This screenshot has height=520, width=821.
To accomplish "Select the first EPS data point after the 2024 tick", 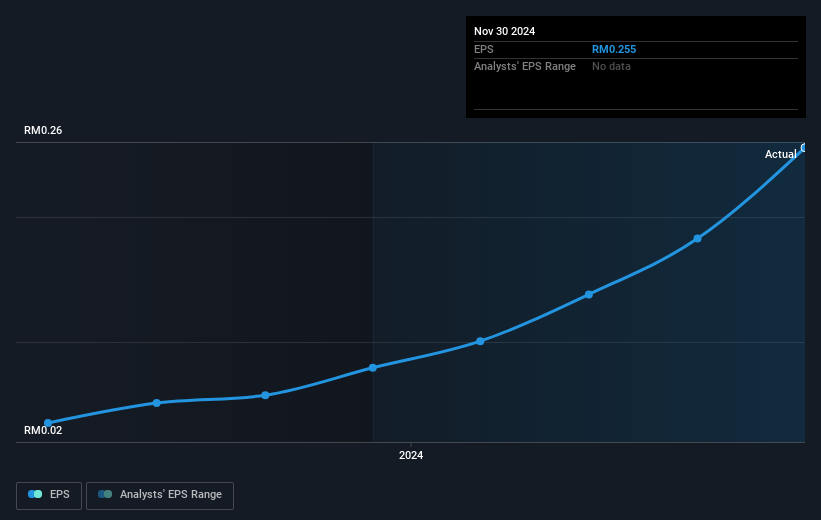I will pos(480,341).
